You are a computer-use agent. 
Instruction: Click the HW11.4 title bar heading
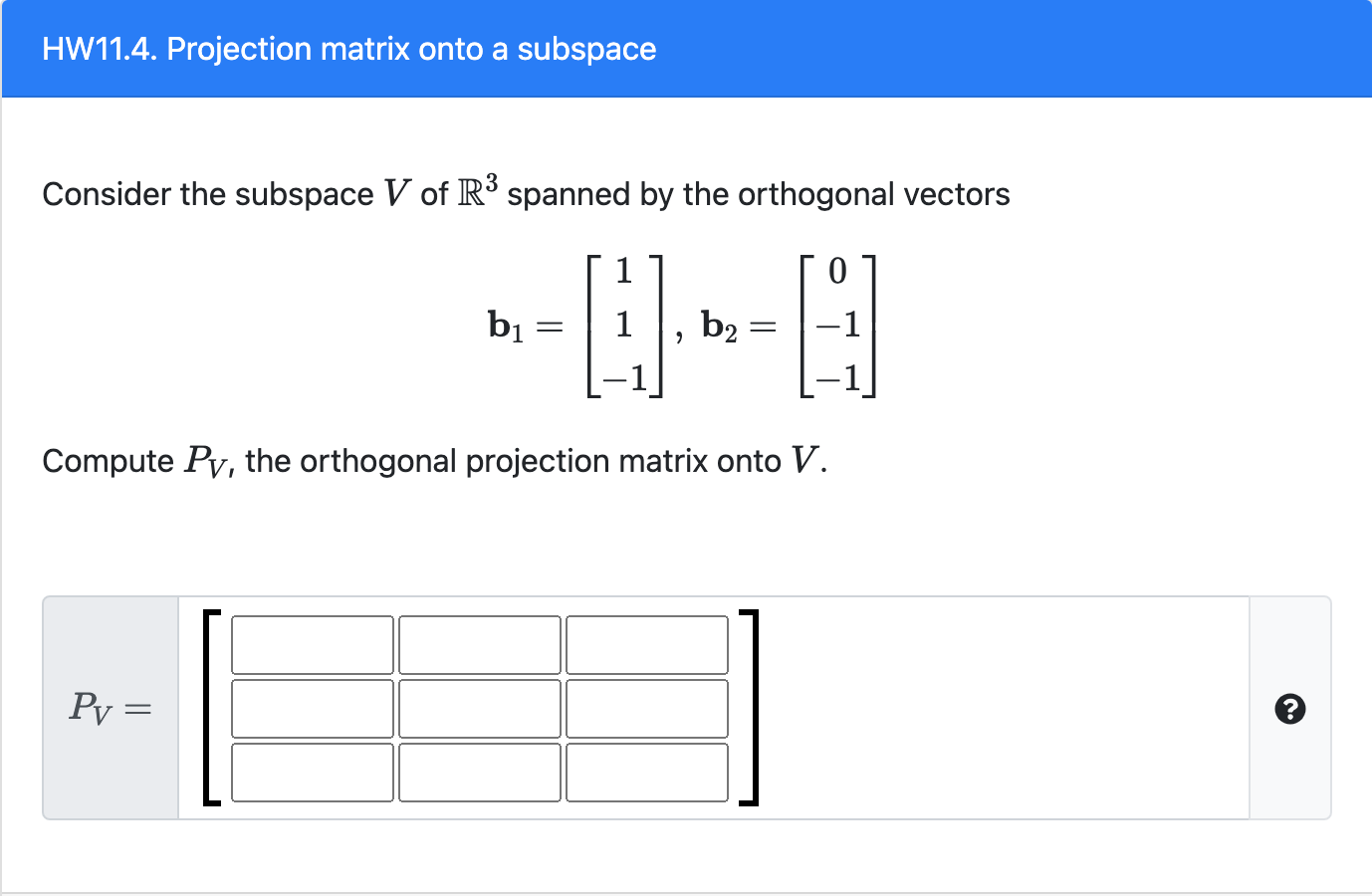tap(348, 49)
